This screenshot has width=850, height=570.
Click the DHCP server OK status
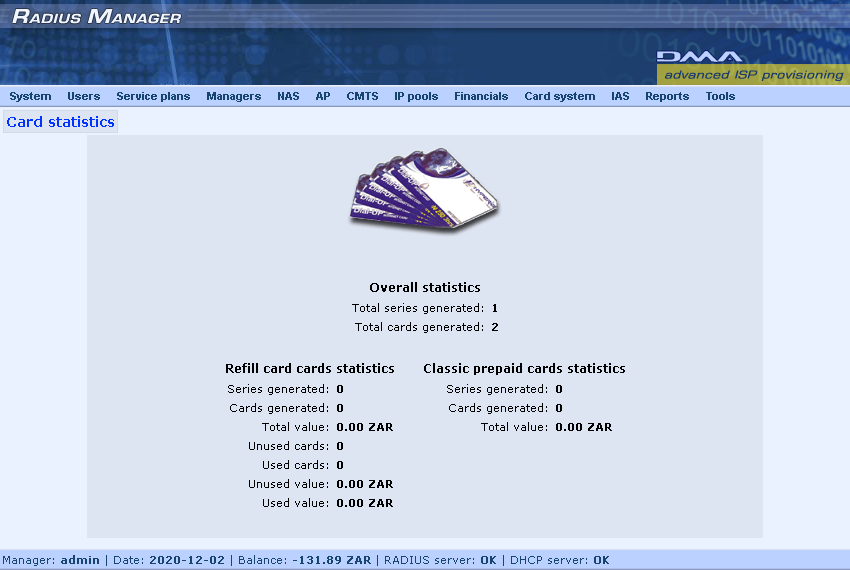(559, 560)
